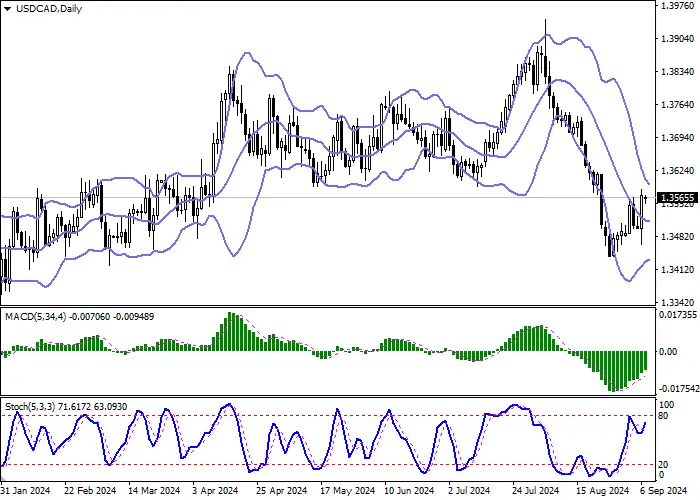This screenshot has height=500, width=700.
Task: Click the 24 Jul 2024 date label
Action: 536,490
